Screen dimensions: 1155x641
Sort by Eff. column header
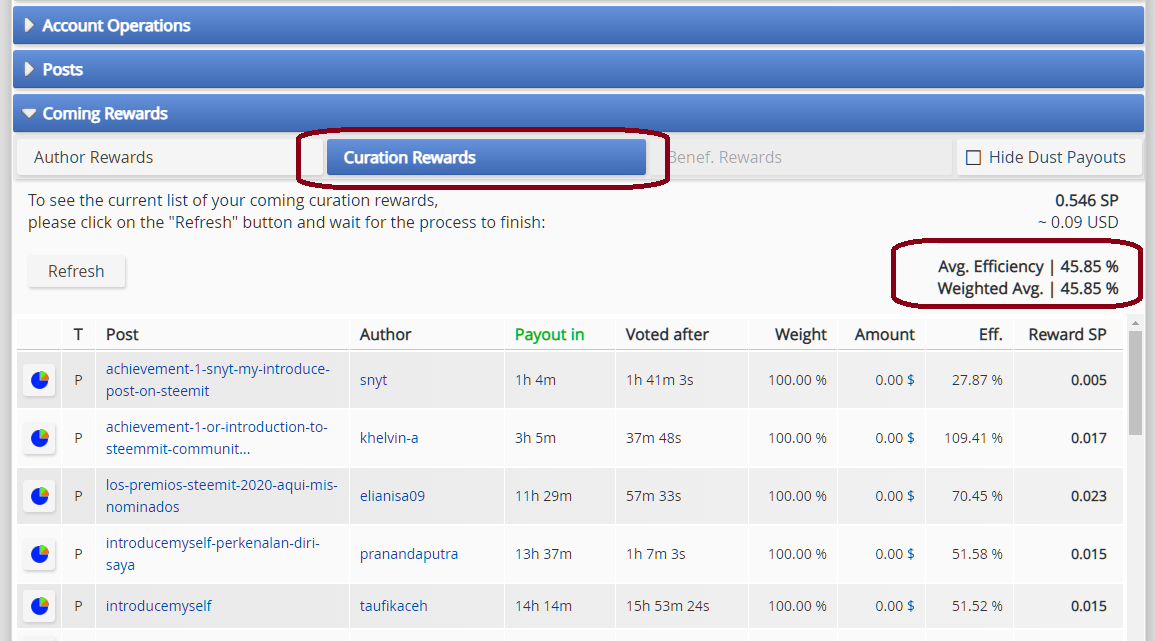(x=991, y=334)
